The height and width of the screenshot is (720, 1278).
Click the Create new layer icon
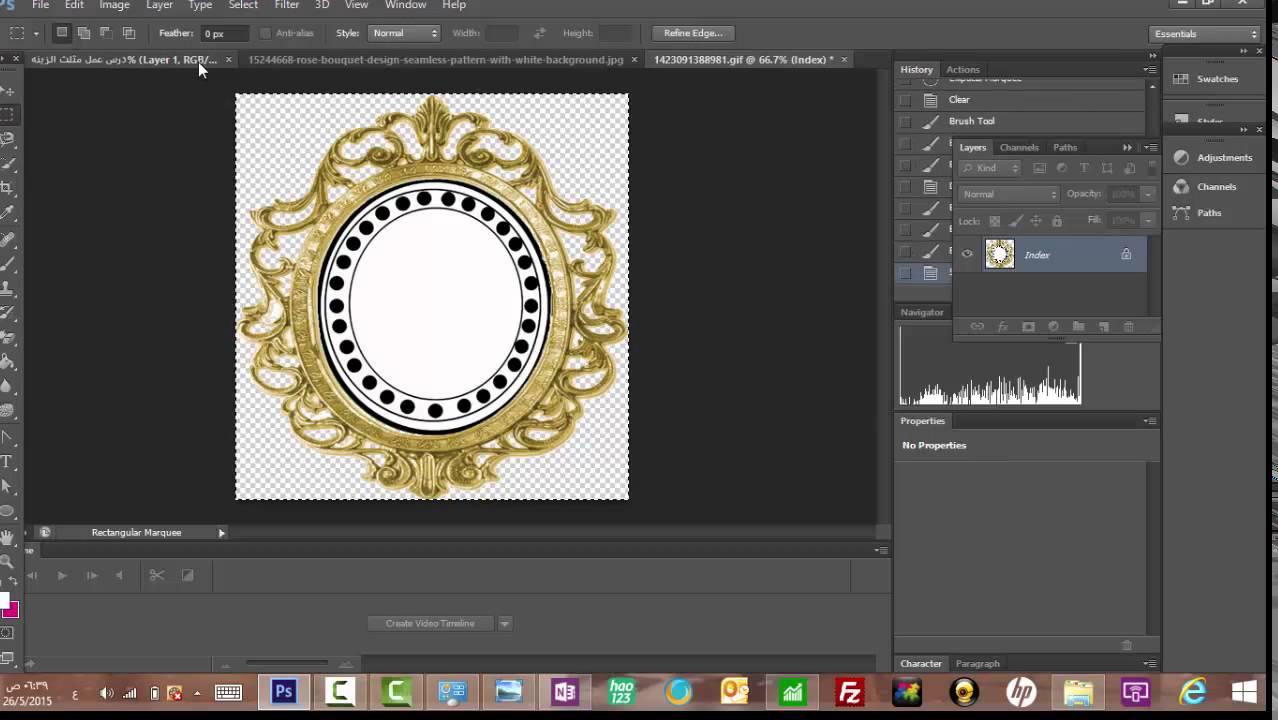point(1104,327)
